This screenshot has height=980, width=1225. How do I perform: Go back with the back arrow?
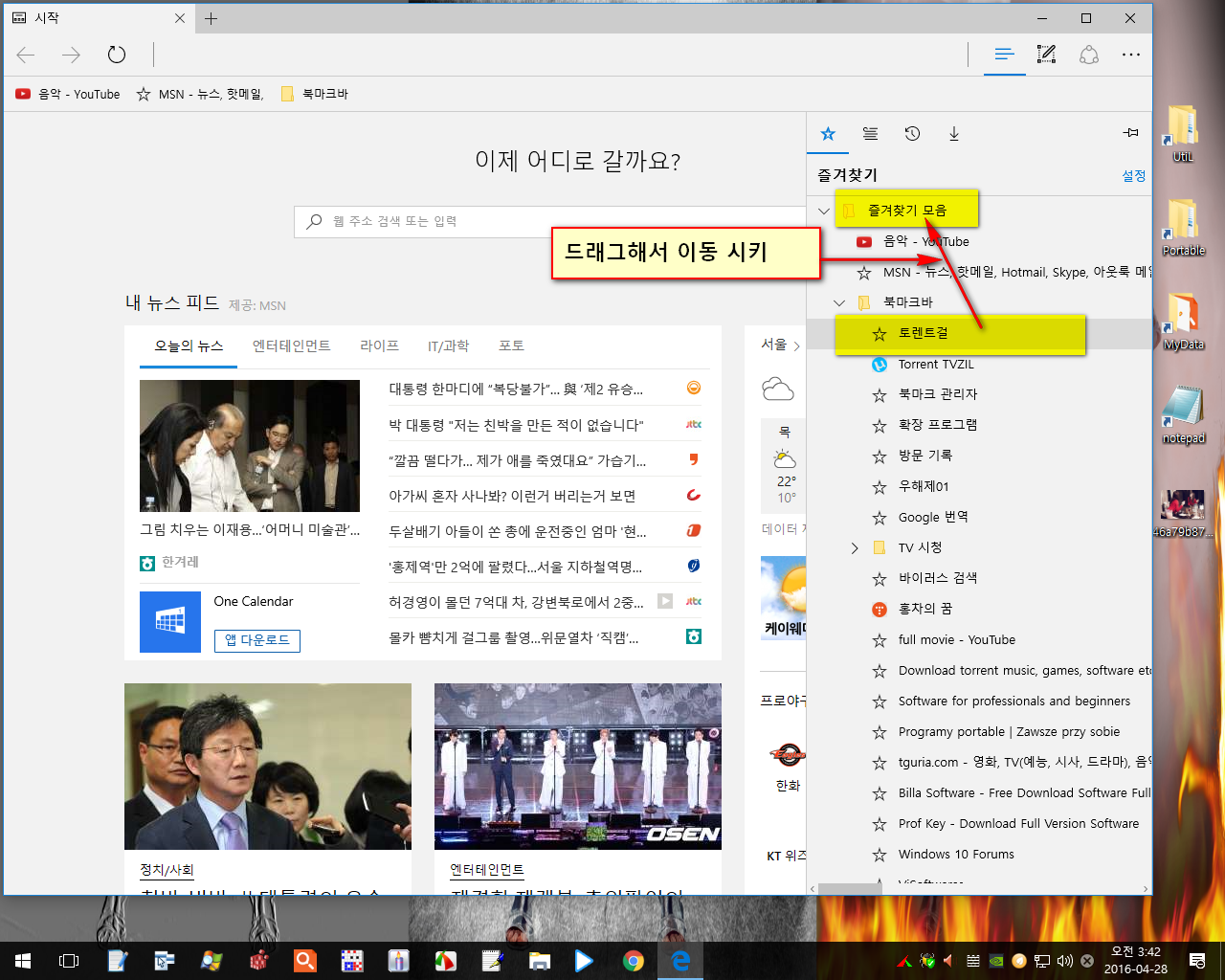coord(26,55)
